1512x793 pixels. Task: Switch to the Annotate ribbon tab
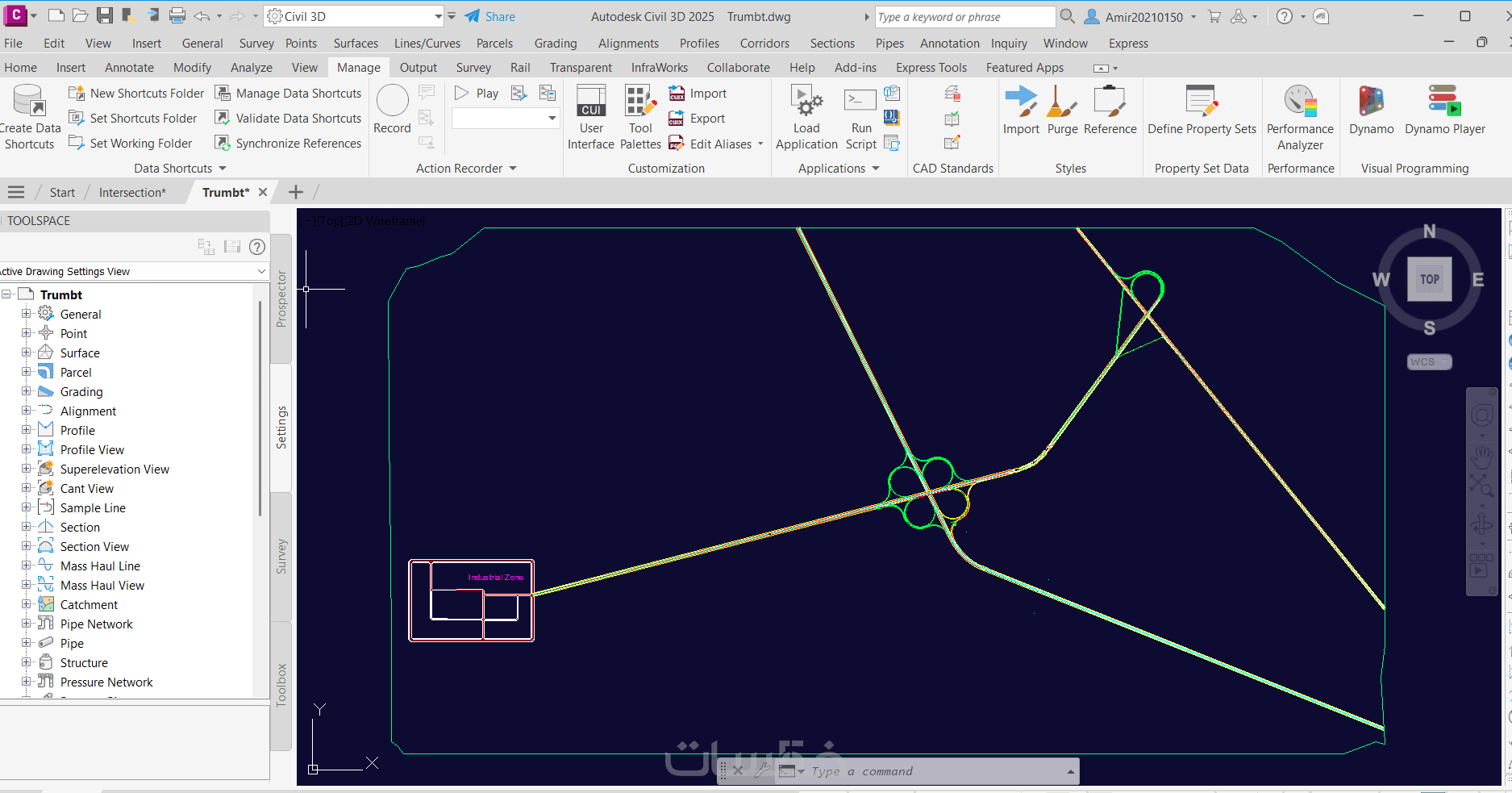[x=129, y=68]
